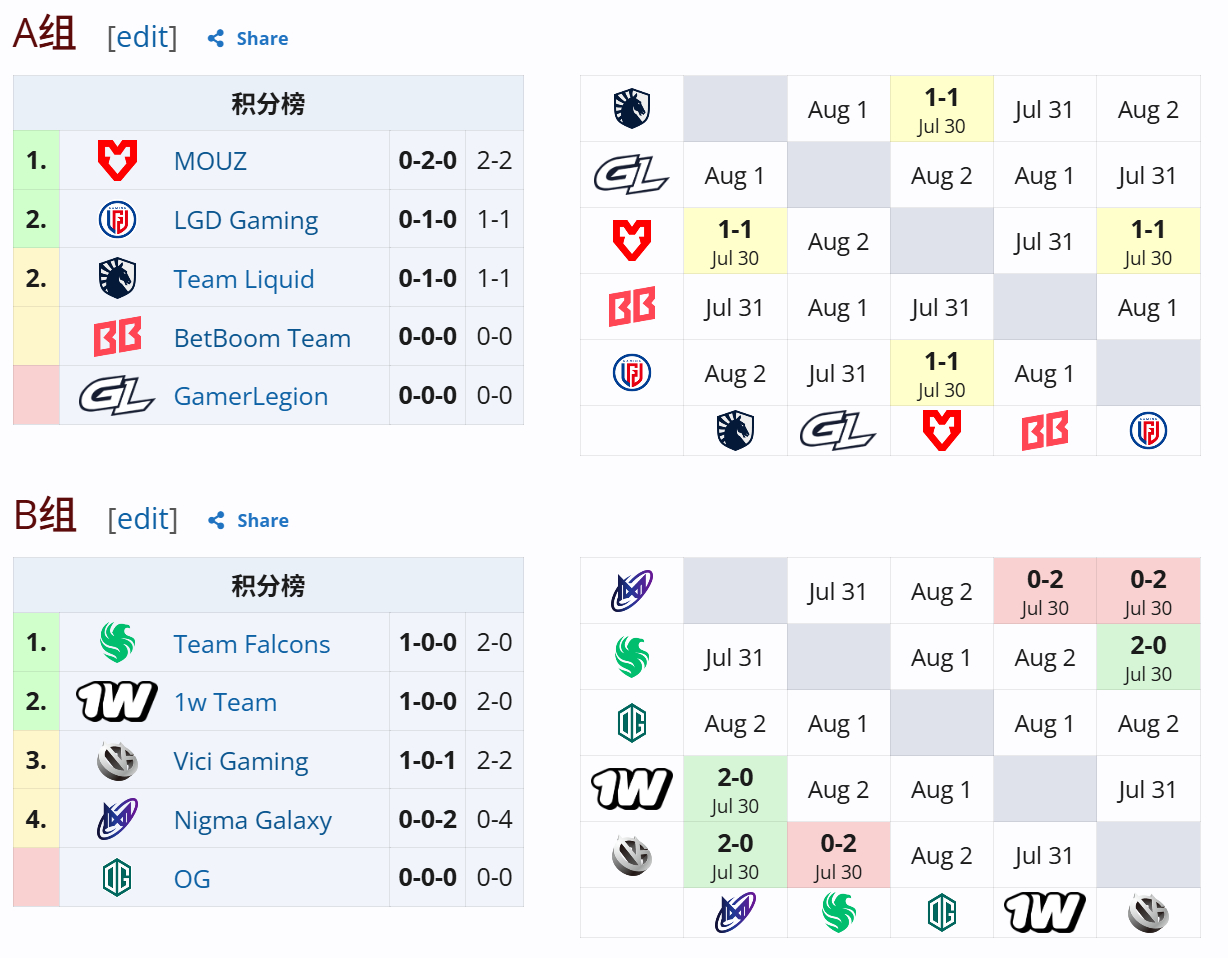
Task: Click the OG logo in B组 standings
Action: [x=117, y=878]
